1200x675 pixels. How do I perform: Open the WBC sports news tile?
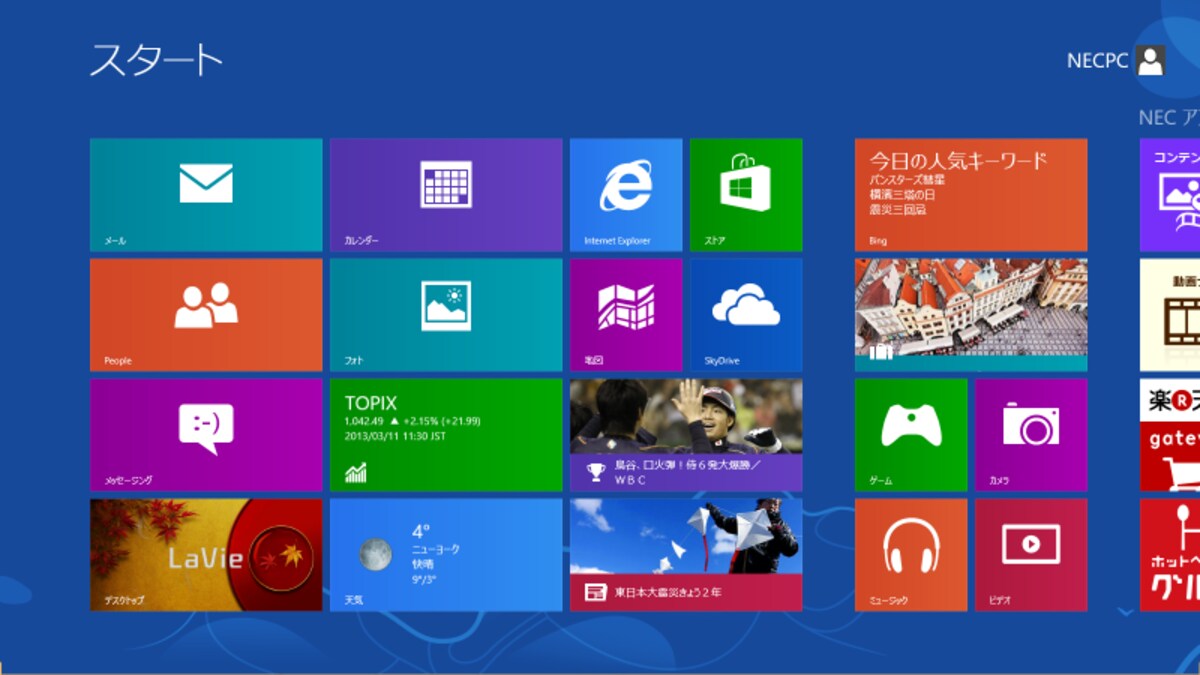[x=686, y=435]
